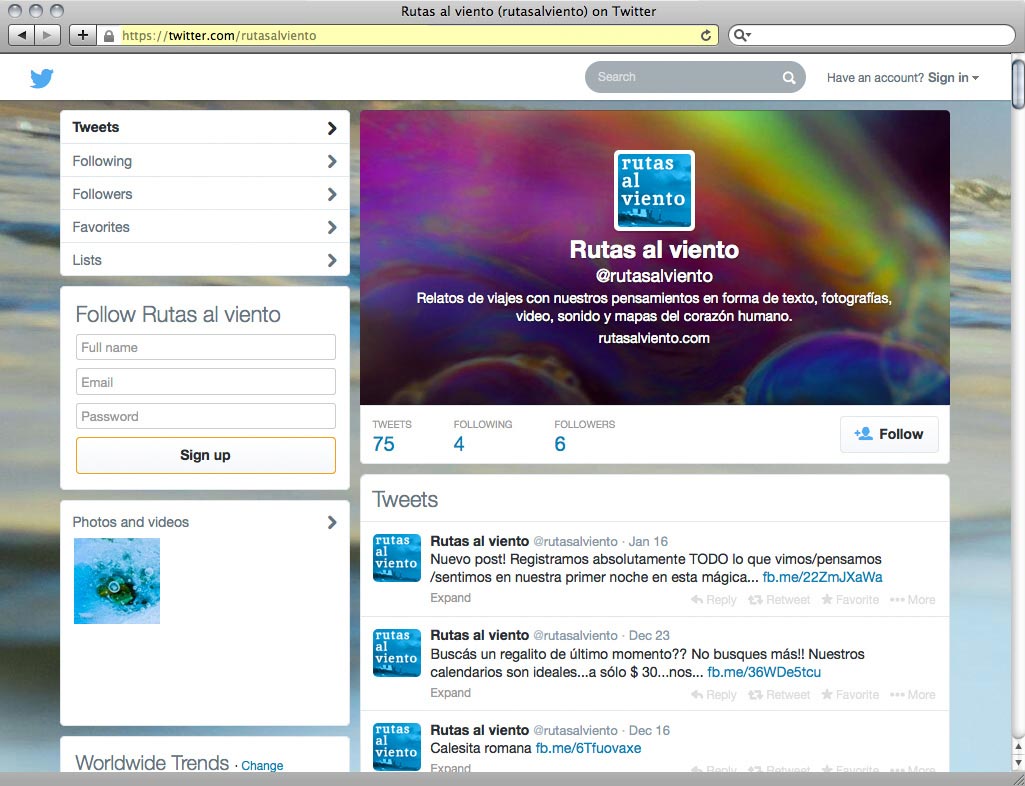Screen dimensions: 1025x786
Task: Focus the Full name field
Action: [206, 347]
